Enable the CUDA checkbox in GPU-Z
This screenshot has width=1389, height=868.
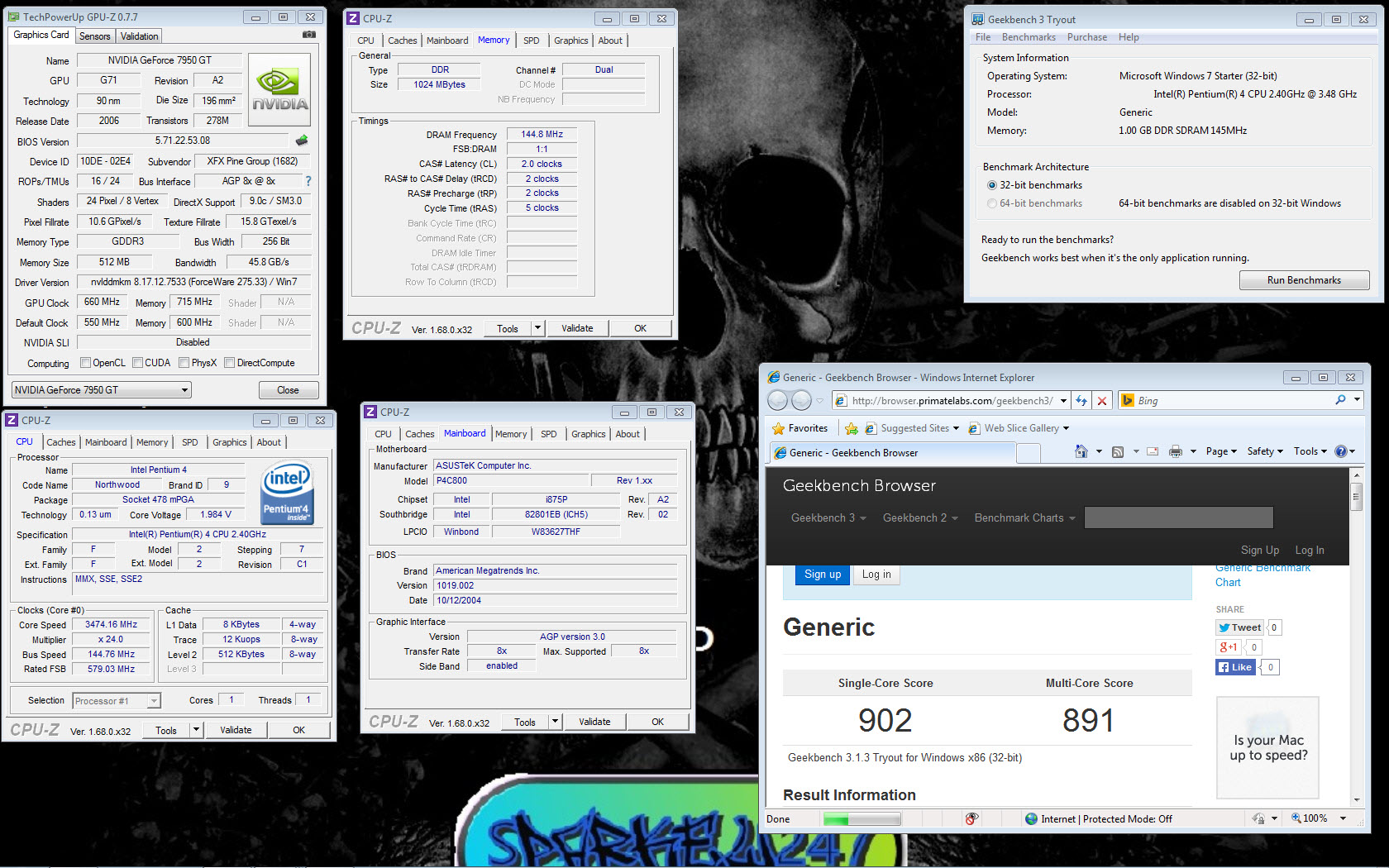click(137, 363)
